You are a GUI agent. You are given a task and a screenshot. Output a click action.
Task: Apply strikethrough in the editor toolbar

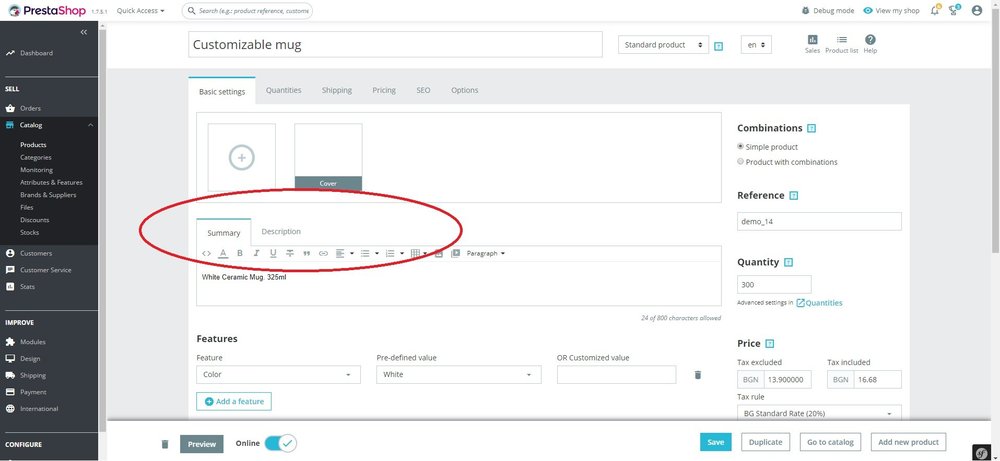click(290, 253)
